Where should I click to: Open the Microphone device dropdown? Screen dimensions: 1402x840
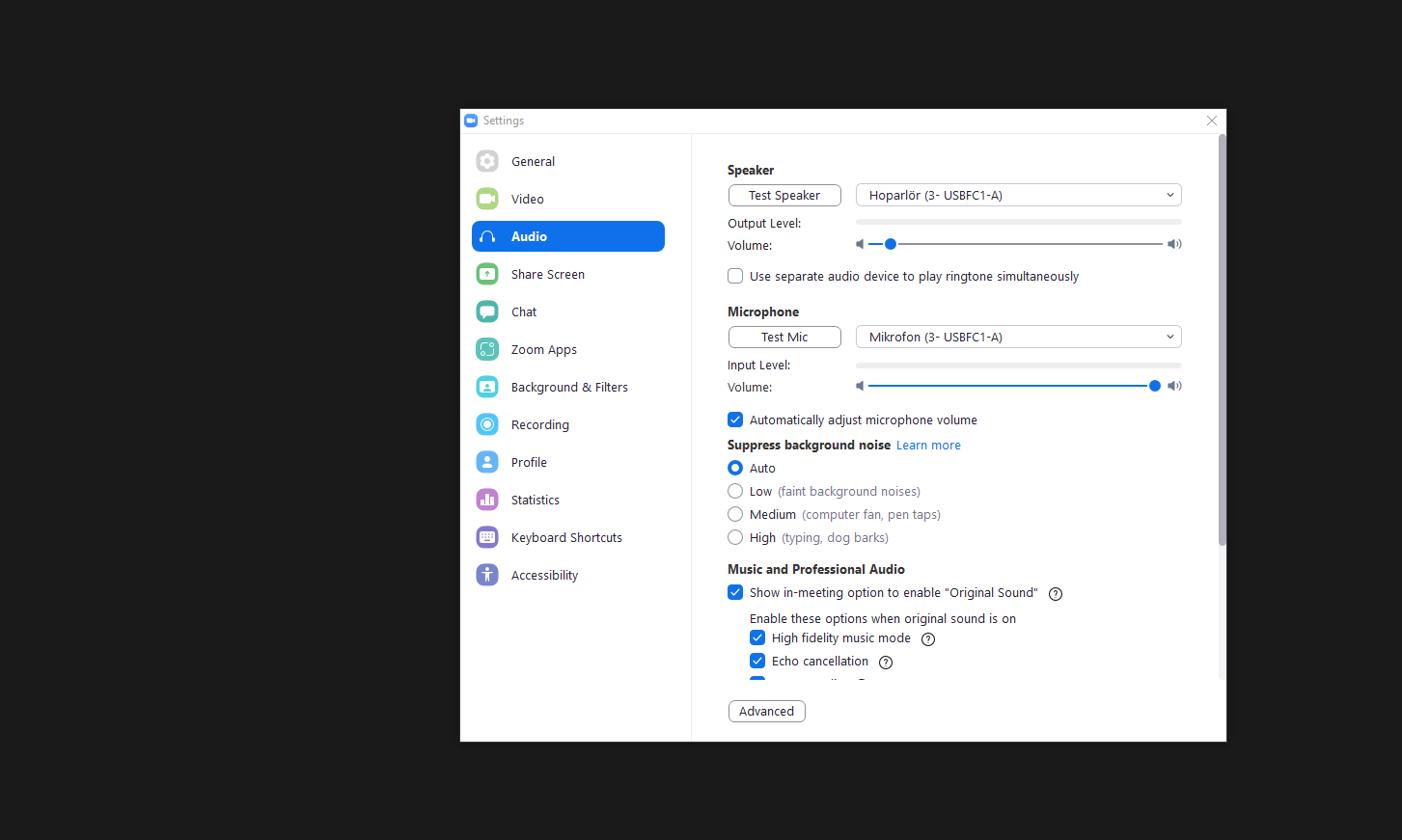(x=1019, y=337)
